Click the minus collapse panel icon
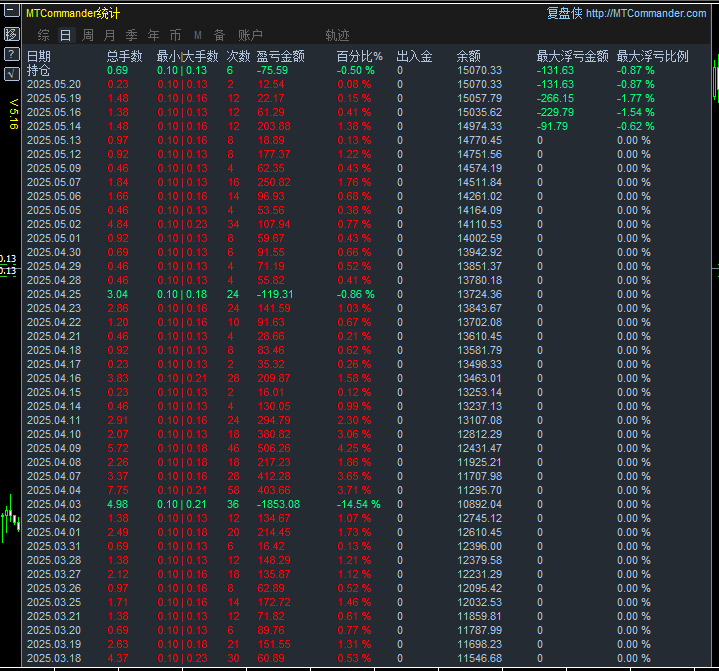The image size is (719, 671). point(11,11)
